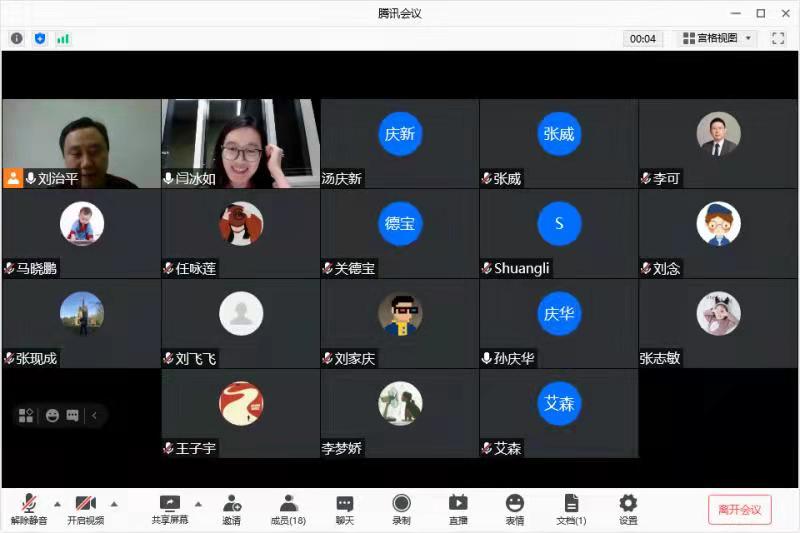Screen dimensions: 800x533
Task: Enter full screen mode via top-right icon
Action: point(778,38)
